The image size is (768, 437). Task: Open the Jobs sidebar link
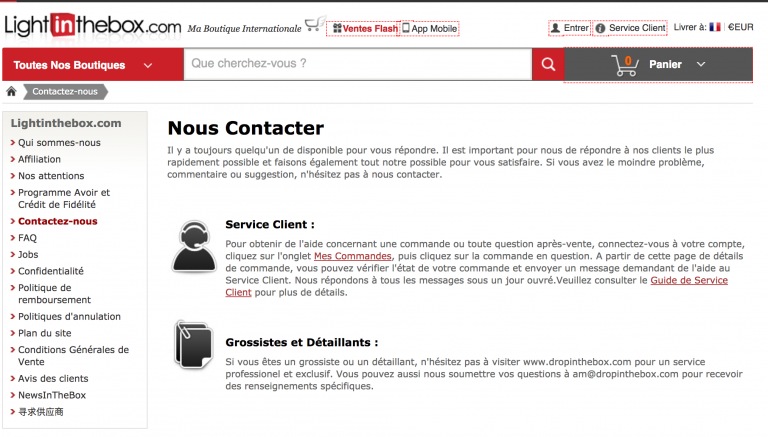[x=28, y=255]
